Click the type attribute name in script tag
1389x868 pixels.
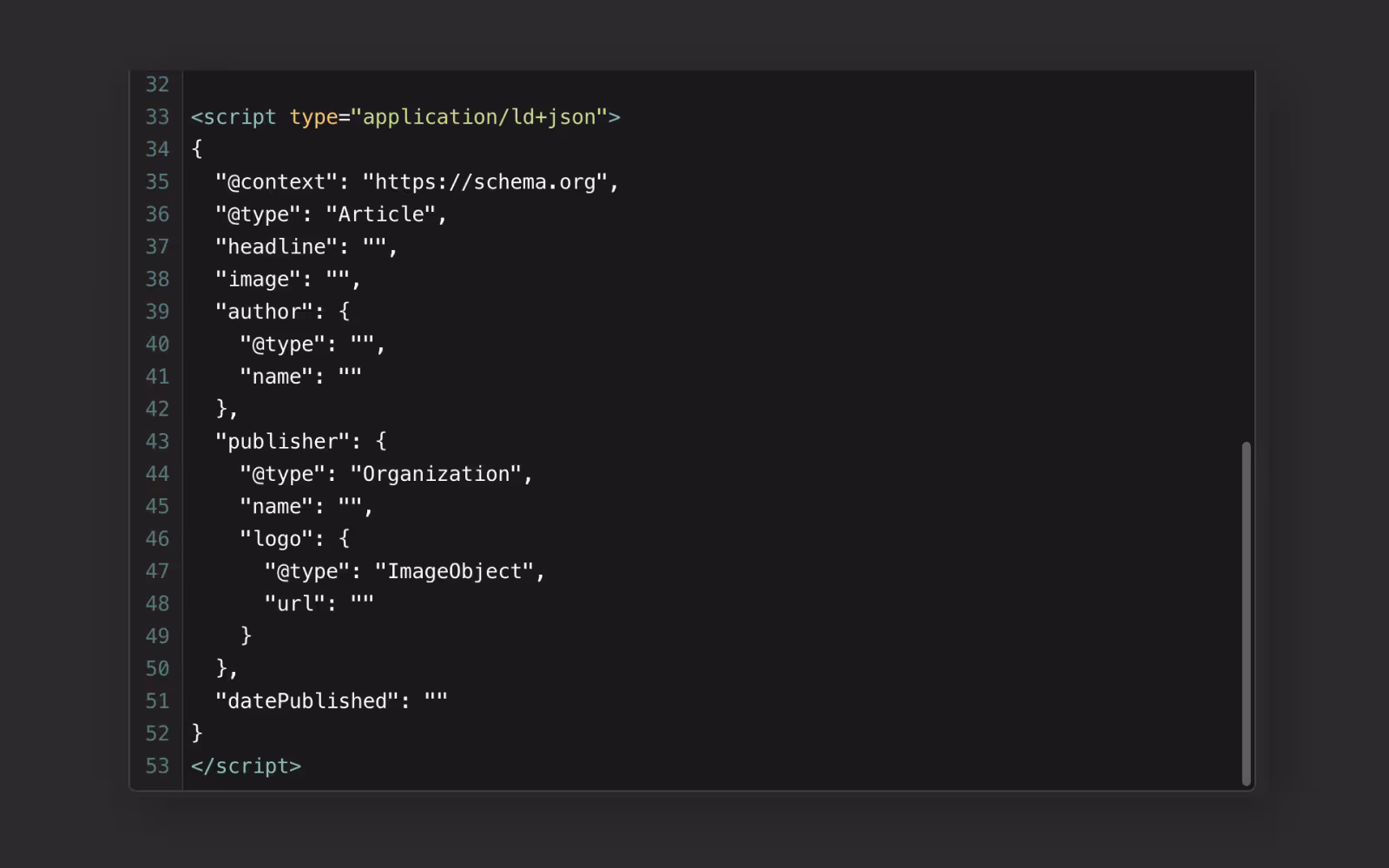tap(313, 117)
